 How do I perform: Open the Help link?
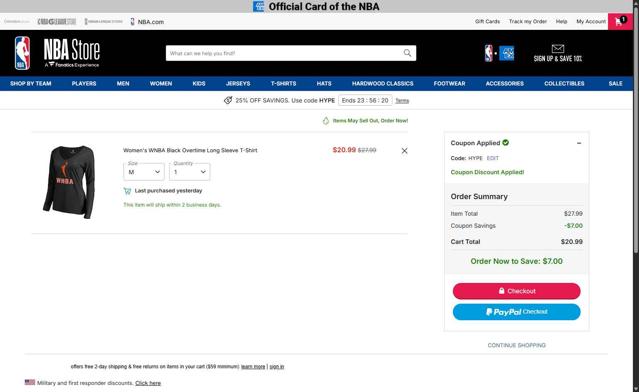(x=561, y=22)
